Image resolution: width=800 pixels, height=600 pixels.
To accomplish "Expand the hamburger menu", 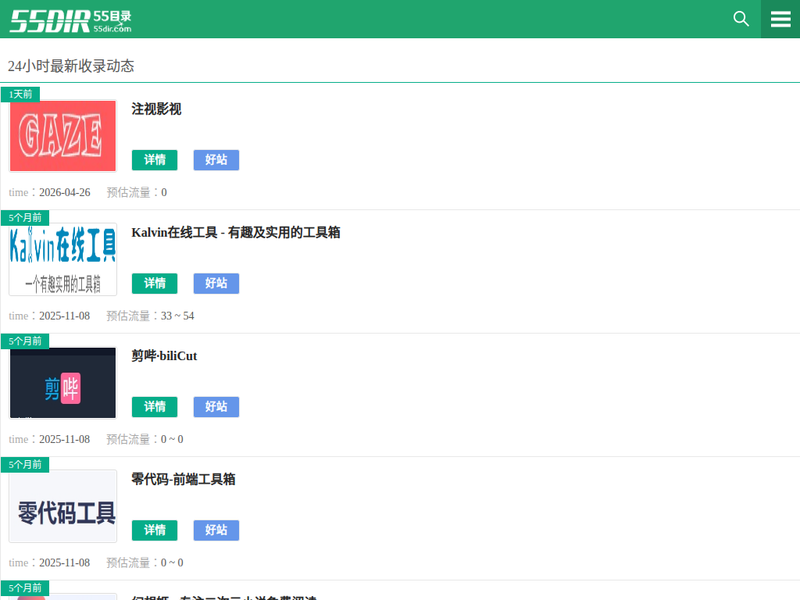I will click(x=780, y=19).
